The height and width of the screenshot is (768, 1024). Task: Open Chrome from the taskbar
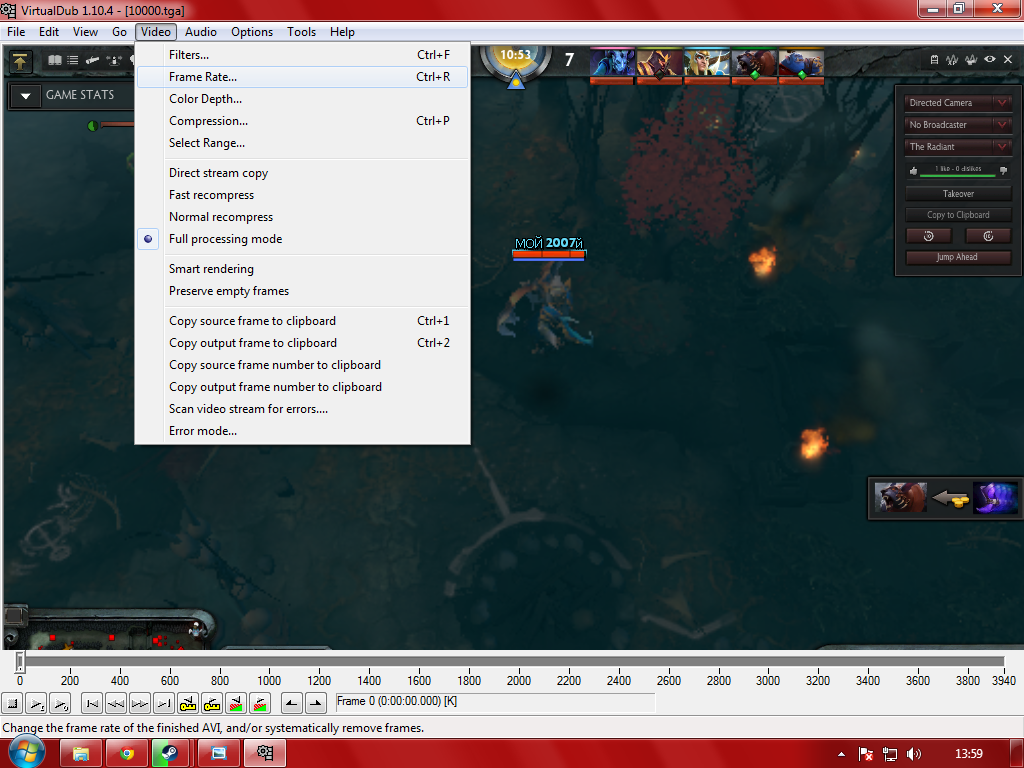(x=127, y=754)
